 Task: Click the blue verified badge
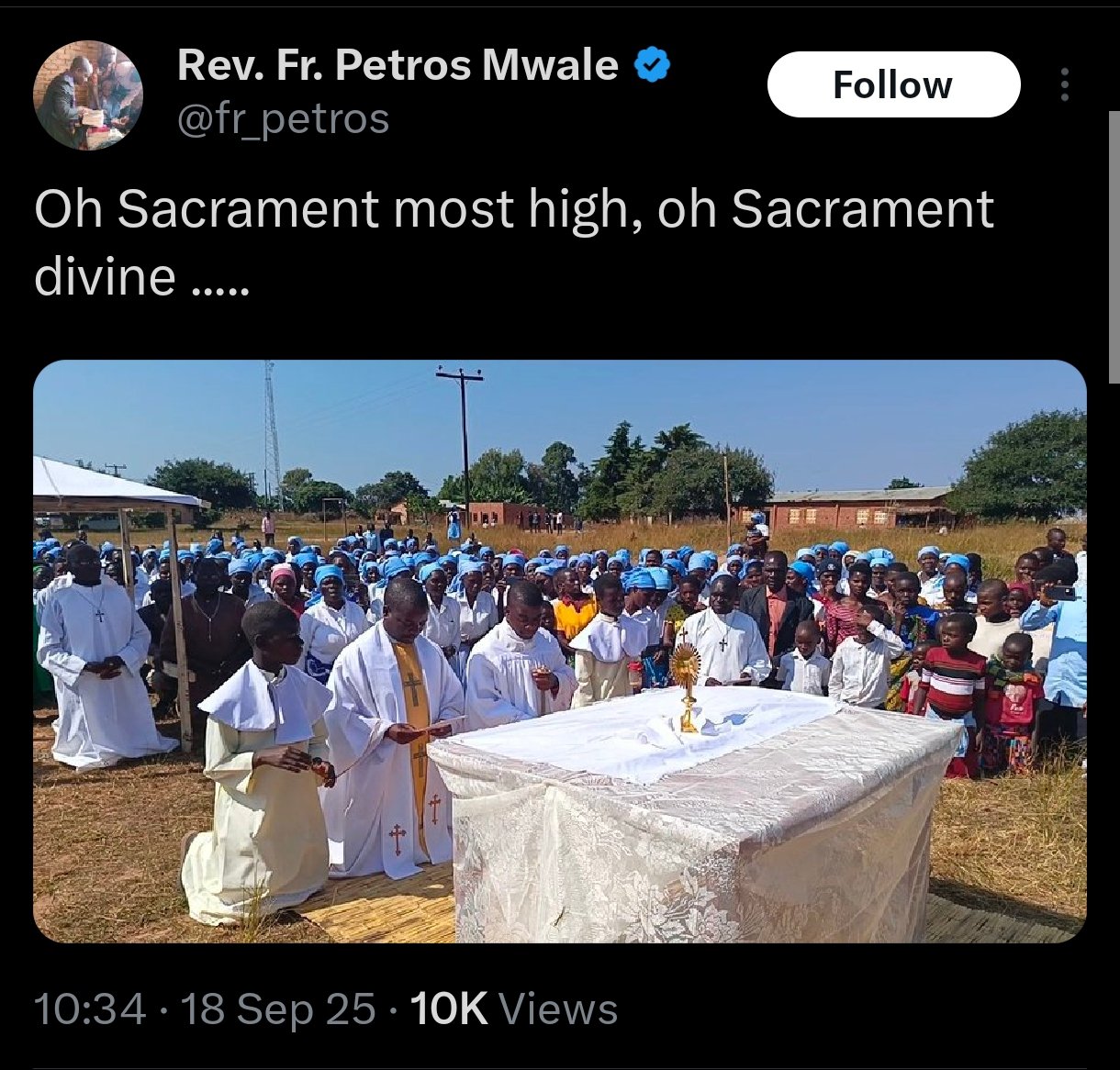coord(652,66)
